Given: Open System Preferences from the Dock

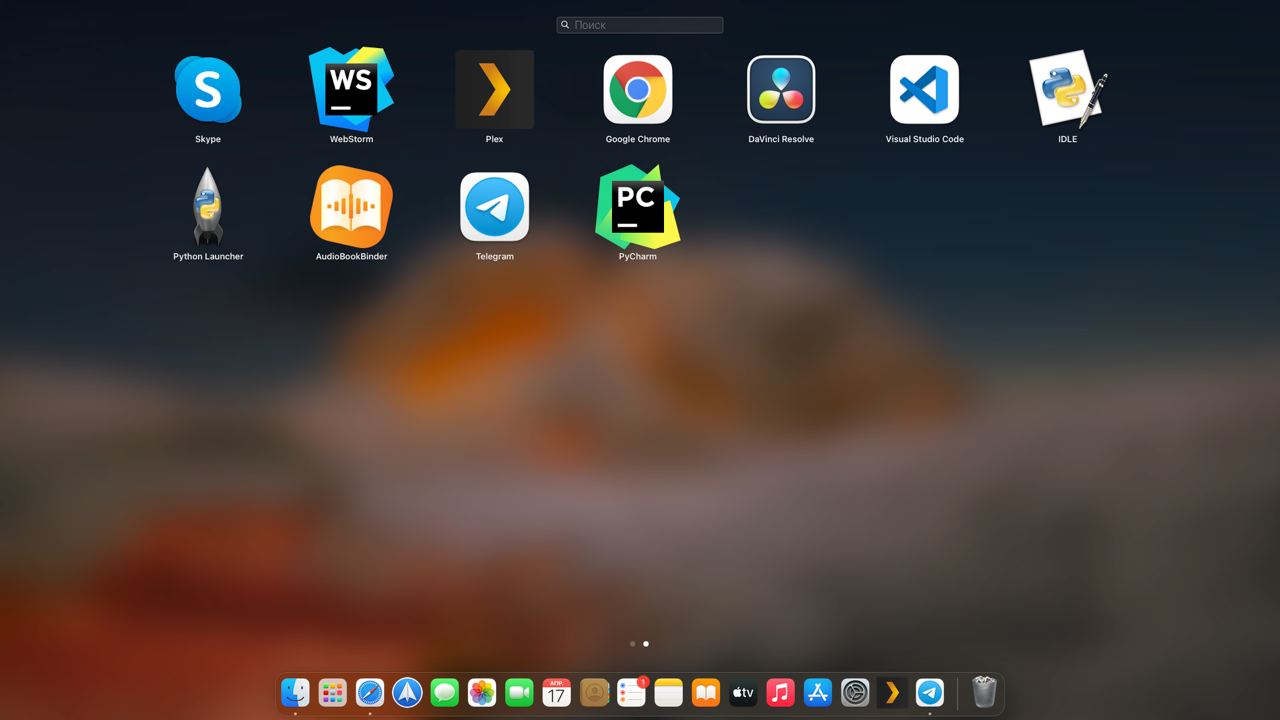Looking at the screenshot, I should pyautogui.click(x=855, y=692).
